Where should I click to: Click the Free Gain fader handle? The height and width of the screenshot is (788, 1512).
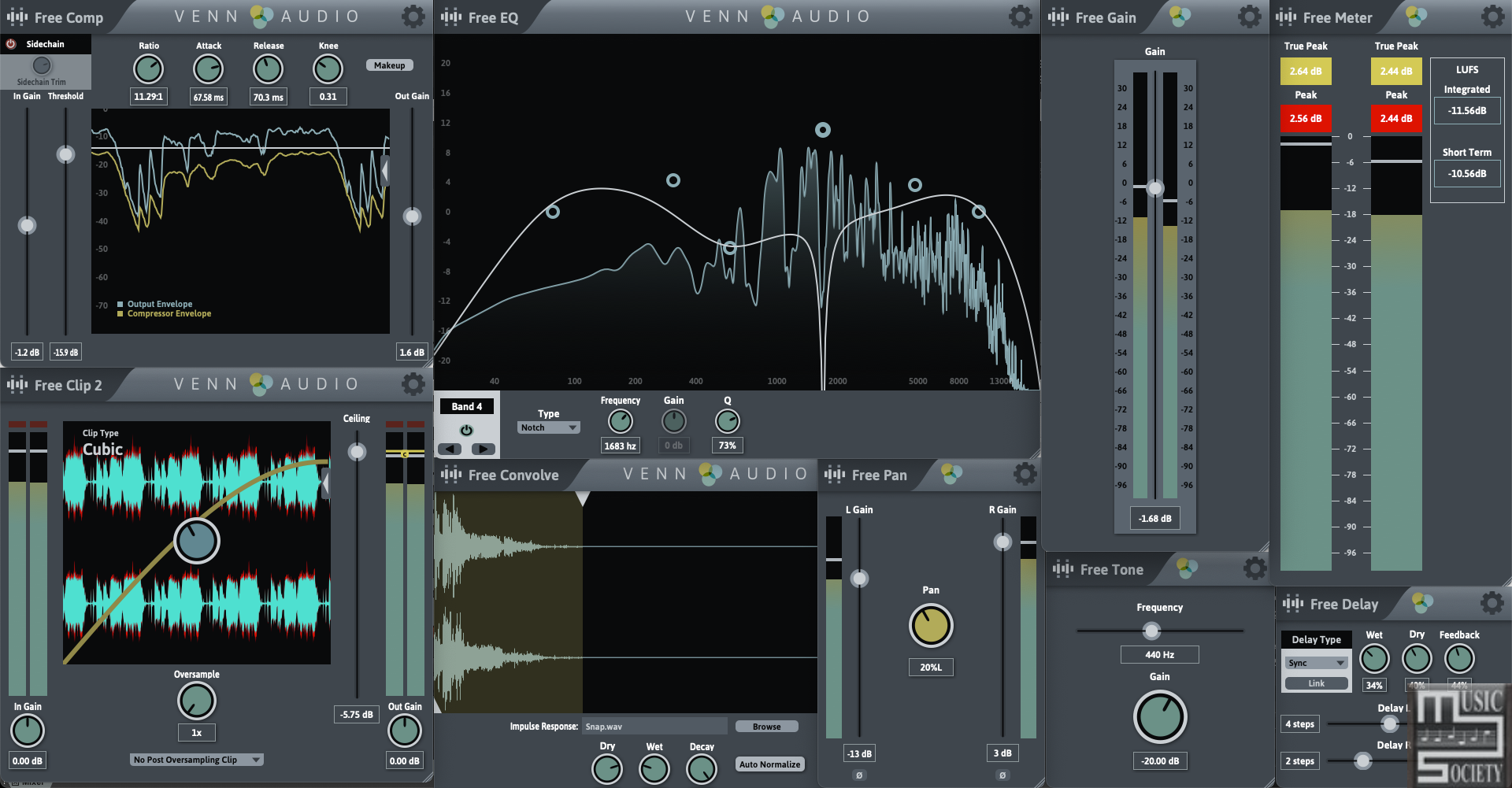click(1154, 188)
